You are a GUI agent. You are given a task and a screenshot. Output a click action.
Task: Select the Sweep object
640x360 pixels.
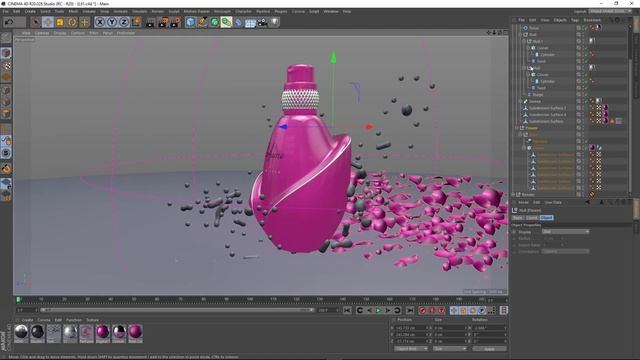(535, 101)
